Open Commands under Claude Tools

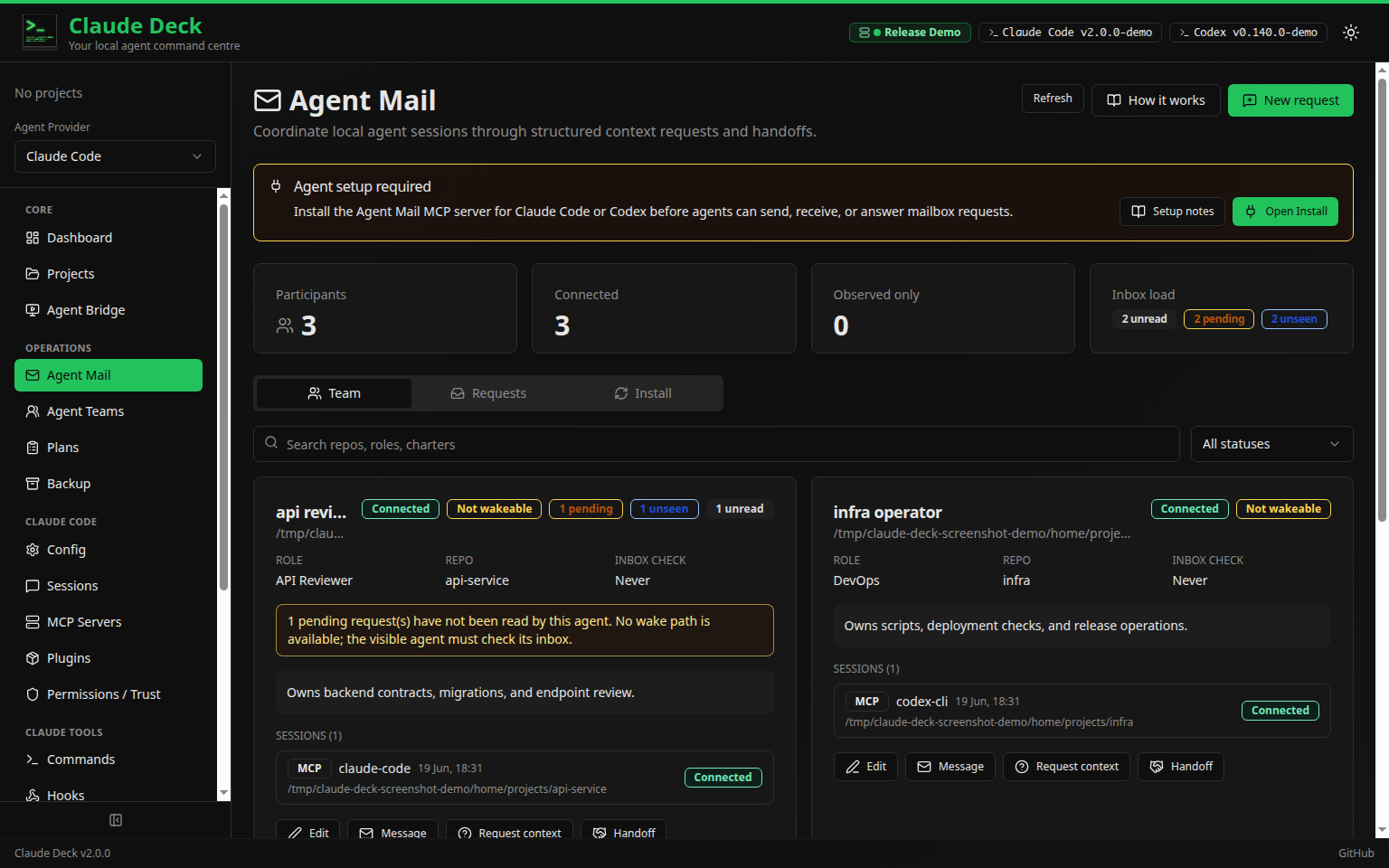coord(109,759)
